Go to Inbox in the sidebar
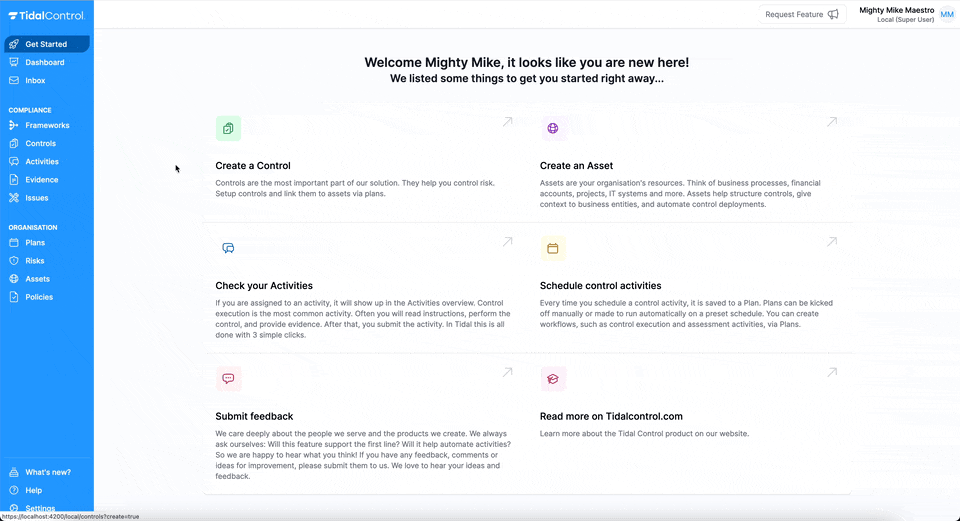This screenshot has height=521, width=960. [x=35, y=80]
